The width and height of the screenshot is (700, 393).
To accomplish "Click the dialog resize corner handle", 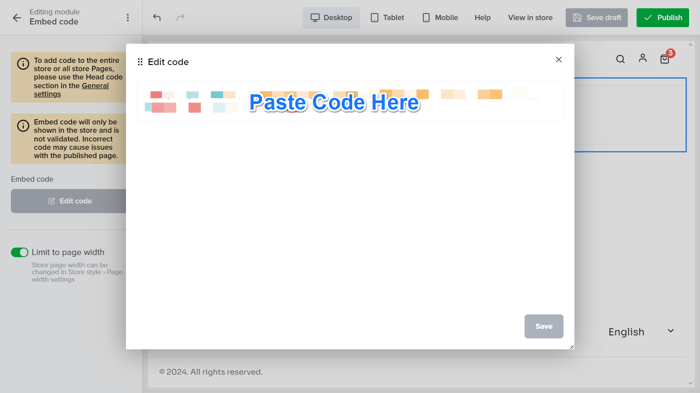I will (x=571, y=347).
